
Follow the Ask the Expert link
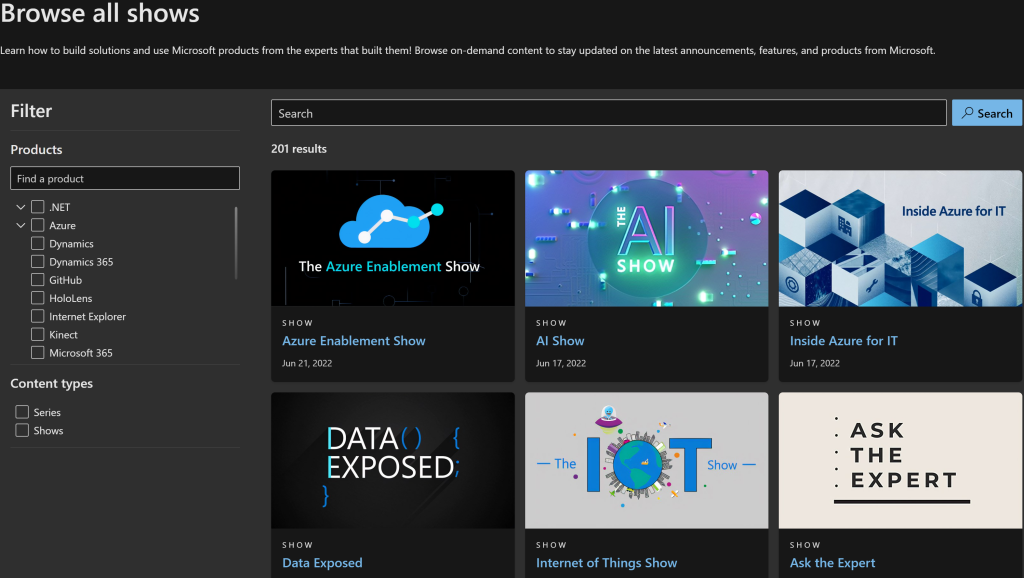[x=832, y=563]
